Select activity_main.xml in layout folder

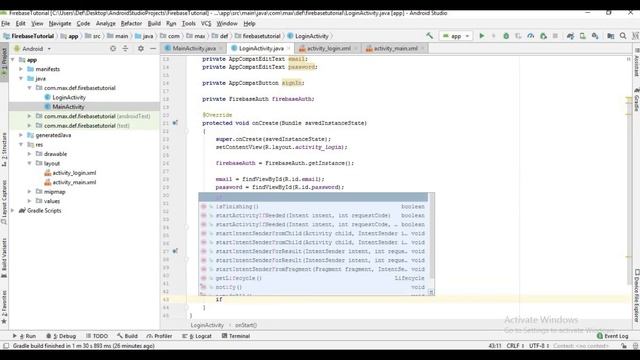point(74,182)
